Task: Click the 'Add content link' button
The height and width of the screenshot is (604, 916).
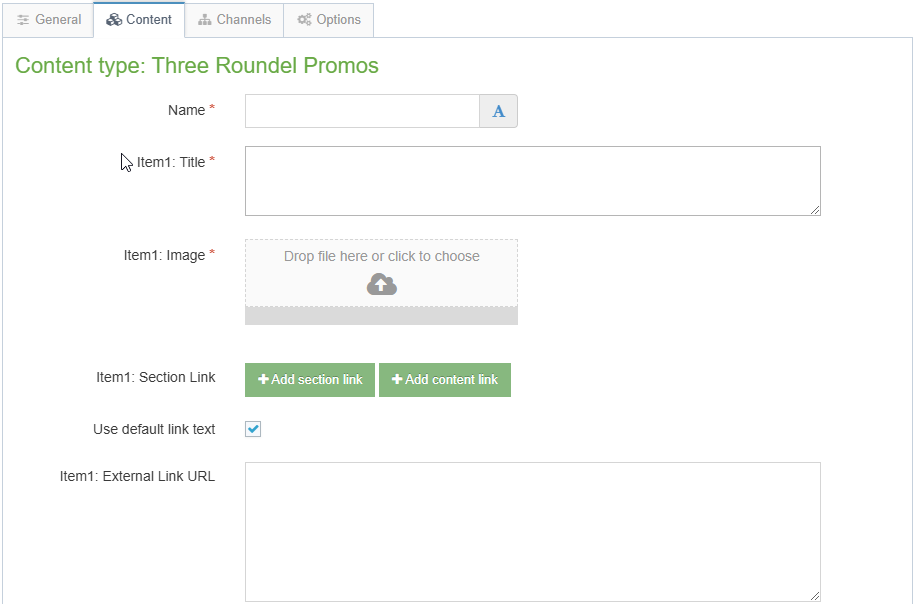Action: click(445, 380)
